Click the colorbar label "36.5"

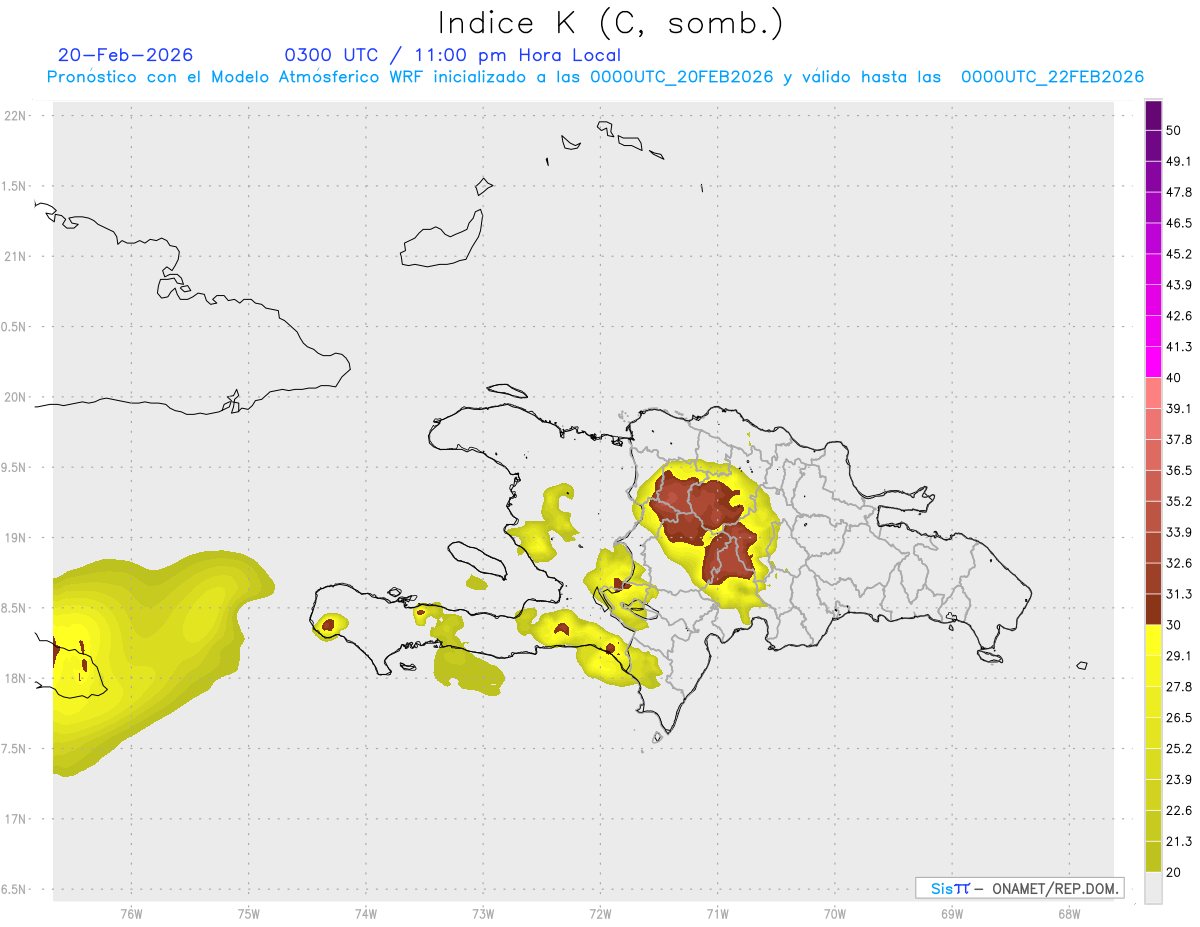(1179, 470)
